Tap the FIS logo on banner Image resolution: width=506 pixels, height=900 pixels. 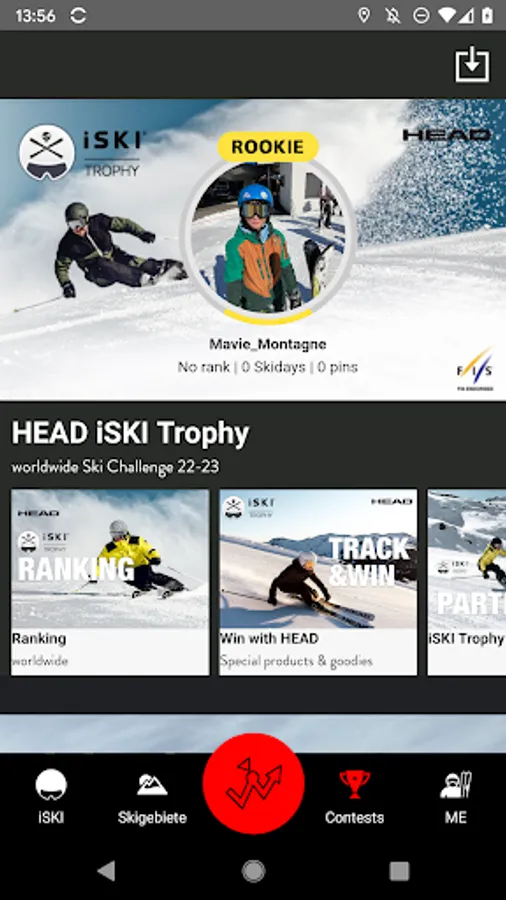pos(475,369)
